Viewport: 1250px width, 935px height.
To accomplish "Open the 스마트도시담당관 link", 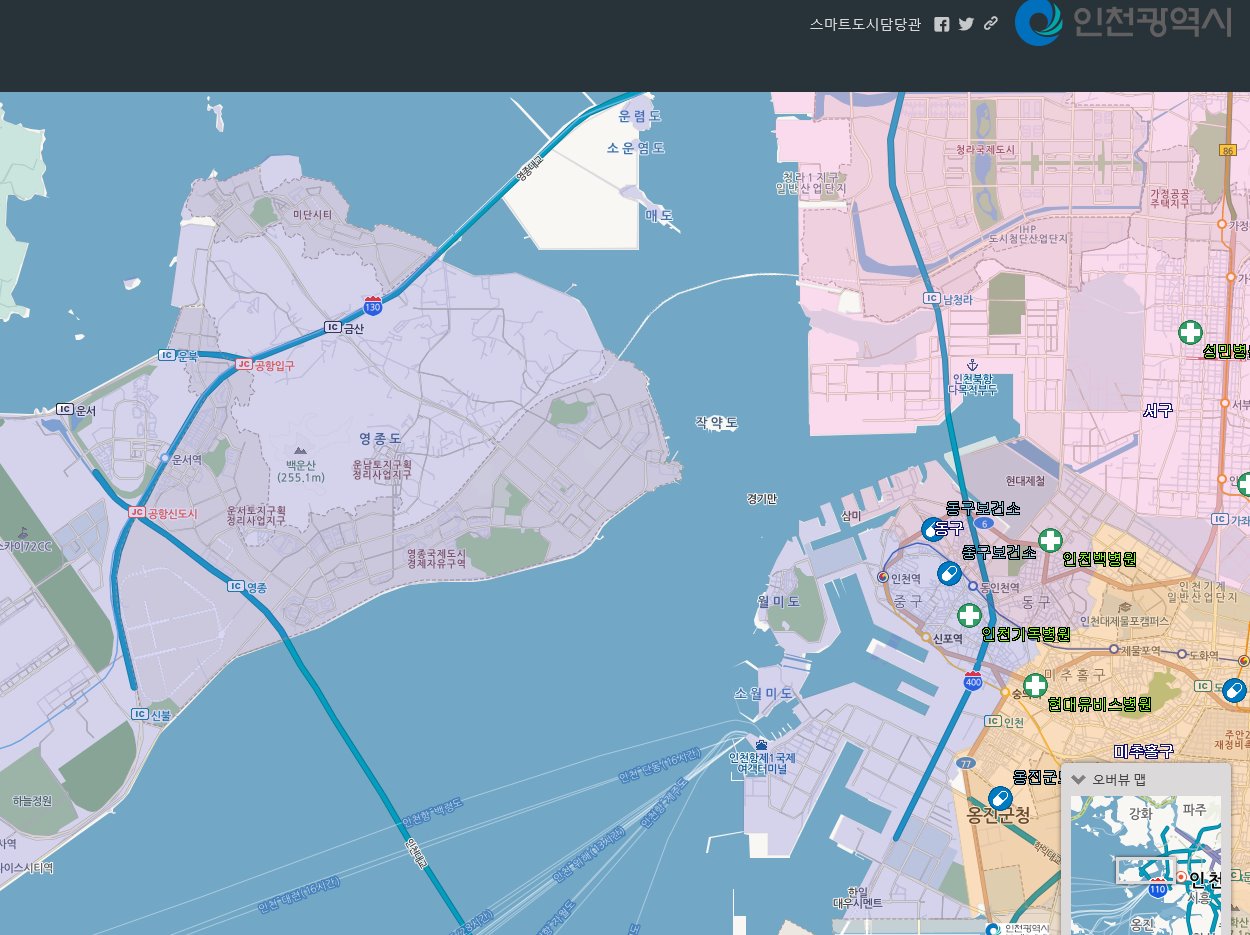I will point(865,24).
